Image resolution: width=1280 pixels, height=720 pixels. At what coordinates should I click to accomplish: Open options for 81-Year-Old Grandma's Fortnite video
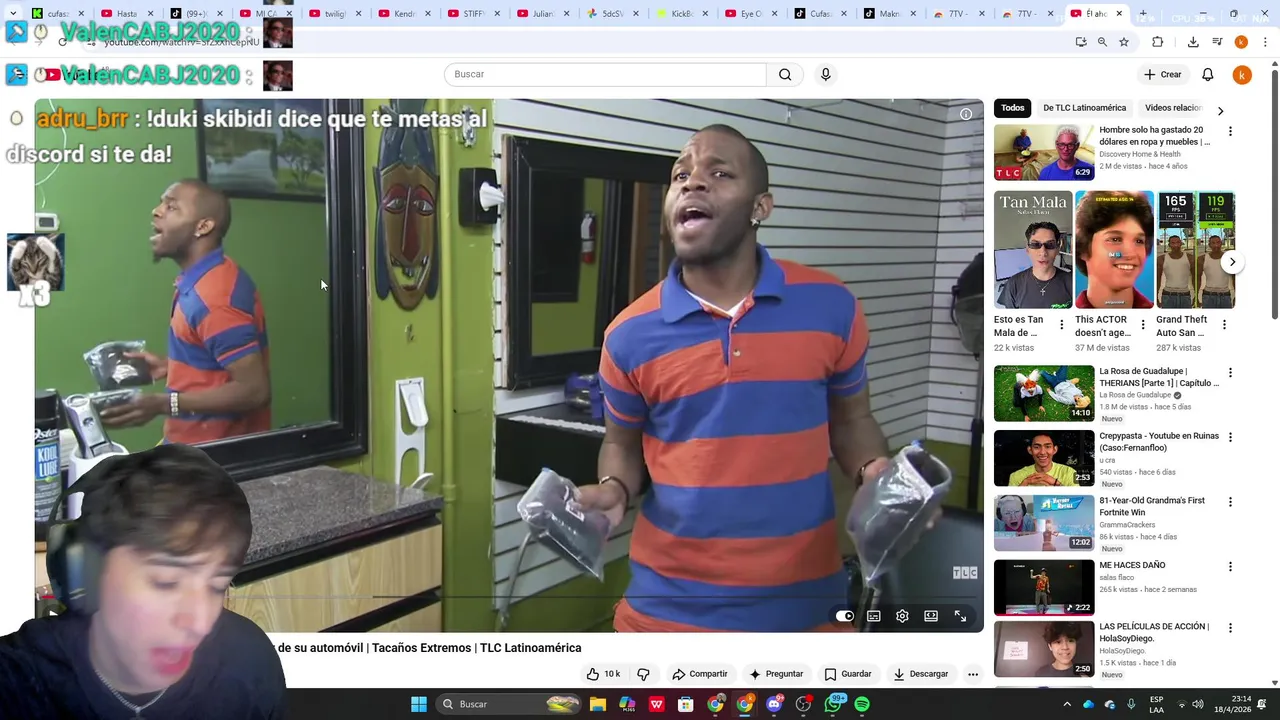tap(1230, 502)
